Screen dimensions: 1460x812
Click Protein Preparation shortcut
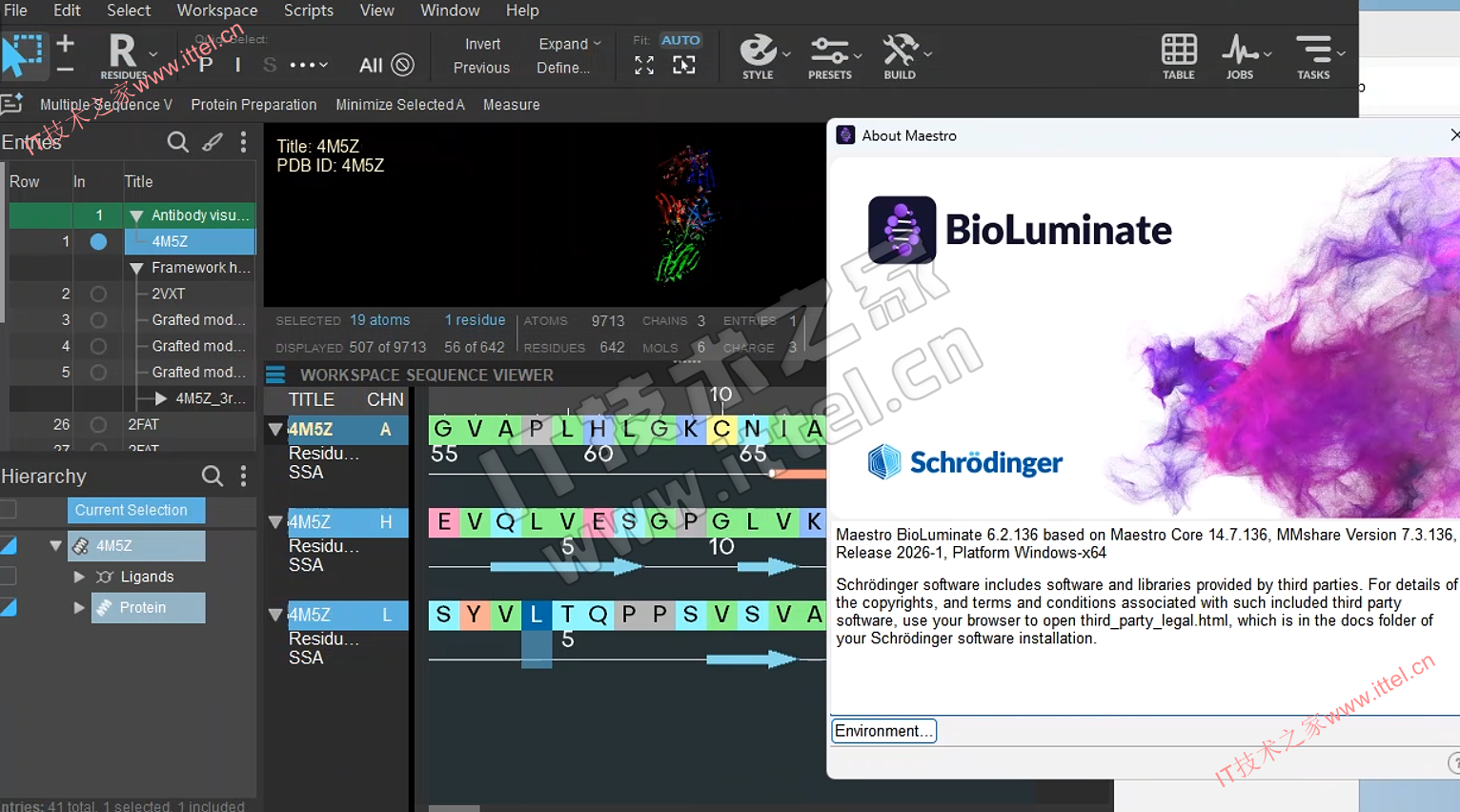pyautogui.click(x=253, y=105)
